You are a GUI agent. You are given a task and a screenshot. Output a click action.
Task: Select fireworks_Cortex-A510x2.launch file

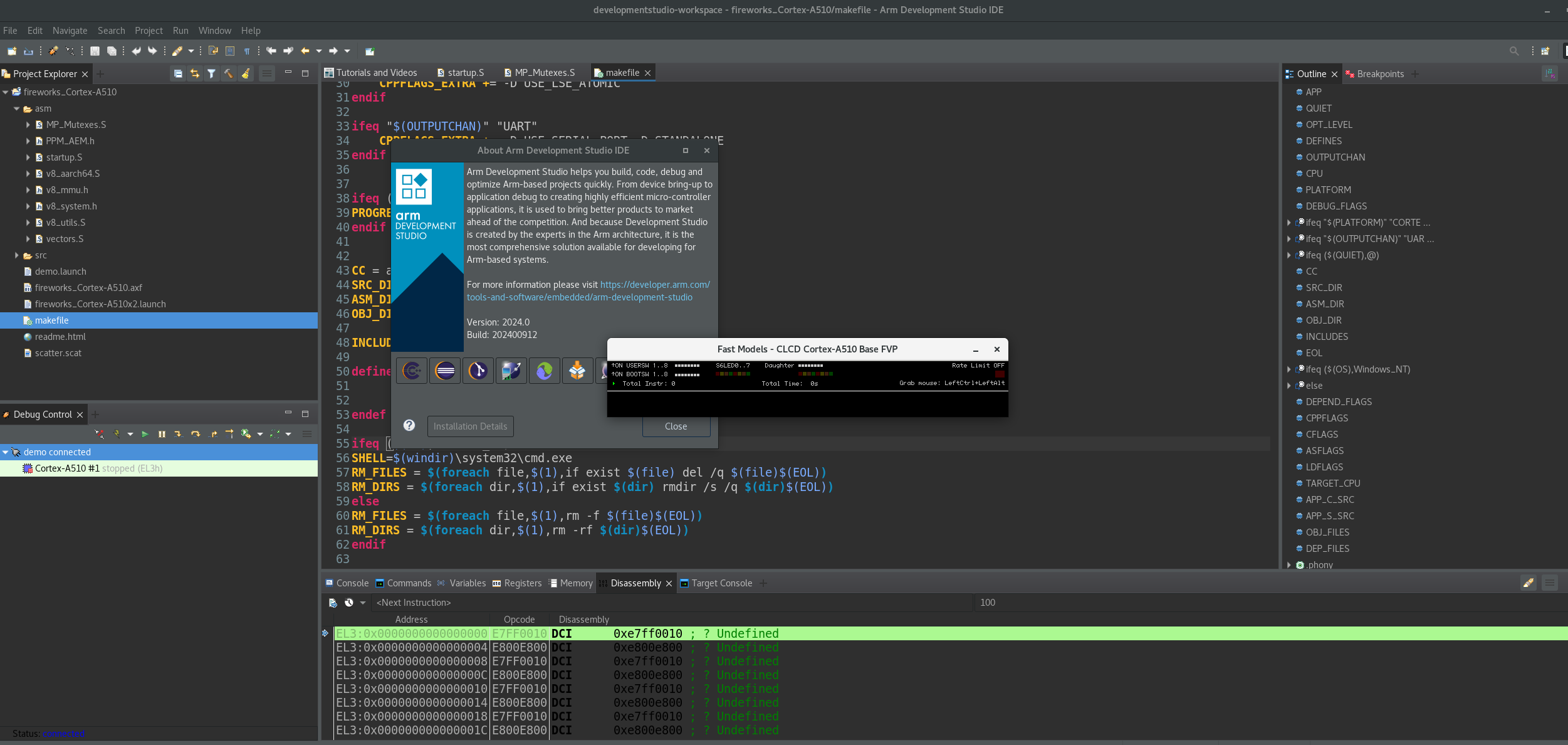click(100, 304)
